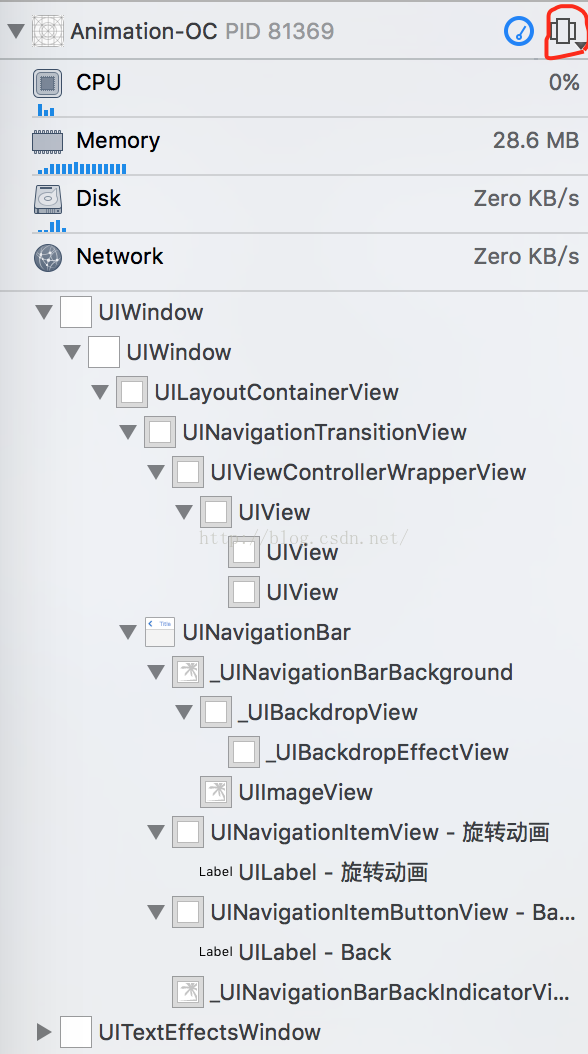This screenshot has width=588, height=1054.
Task: Collapse the Animation-OC process row
Action: 16,31
